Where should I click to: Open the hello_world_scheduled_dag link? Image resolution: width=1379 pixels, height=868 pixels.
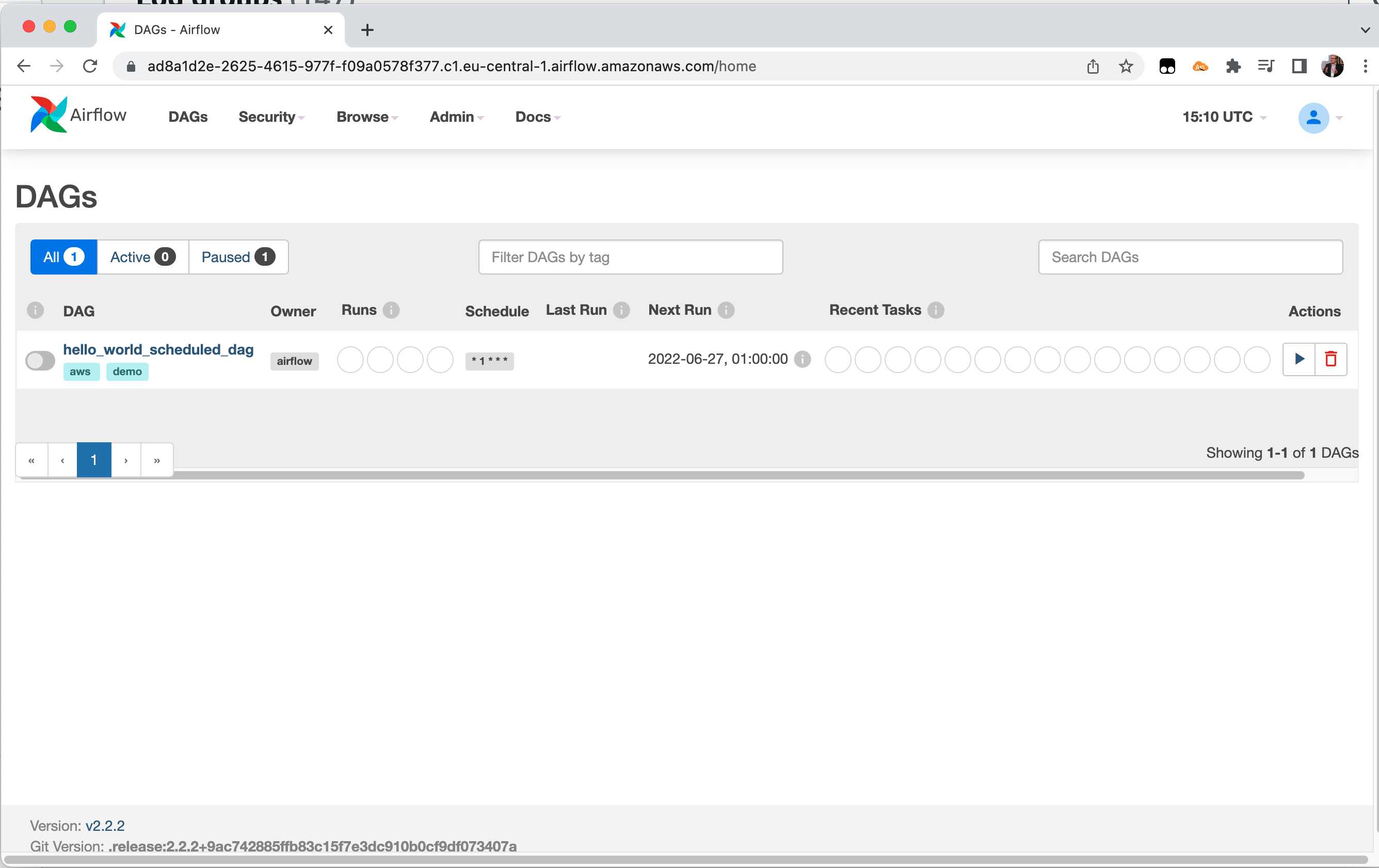[x=158, y=349]
